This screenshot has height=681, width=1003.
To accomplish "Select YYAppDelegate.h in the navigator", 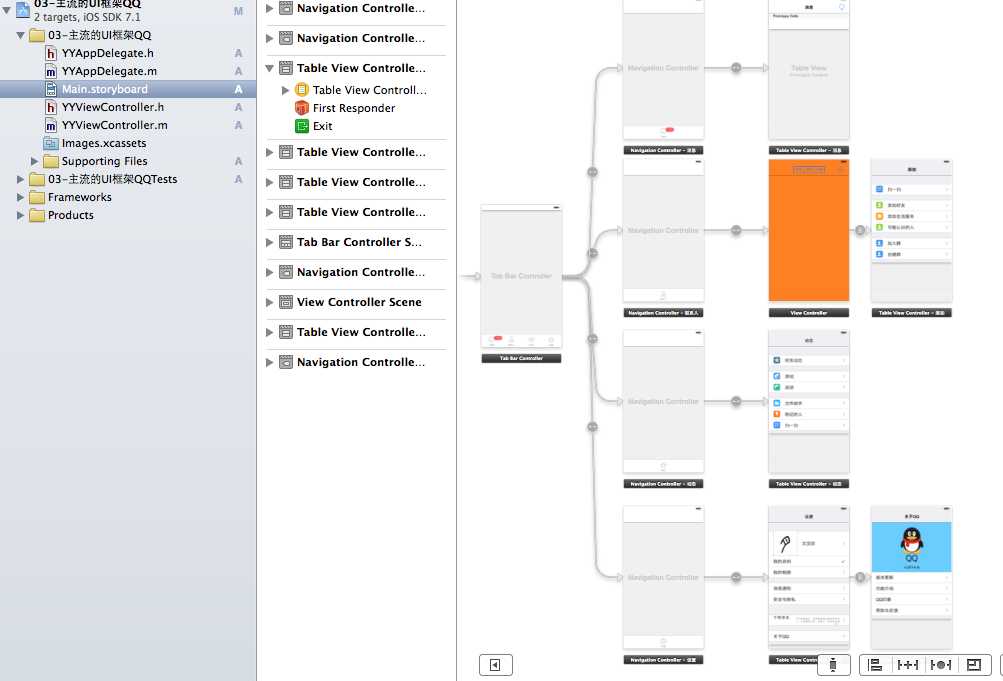I will pos(107,53).
